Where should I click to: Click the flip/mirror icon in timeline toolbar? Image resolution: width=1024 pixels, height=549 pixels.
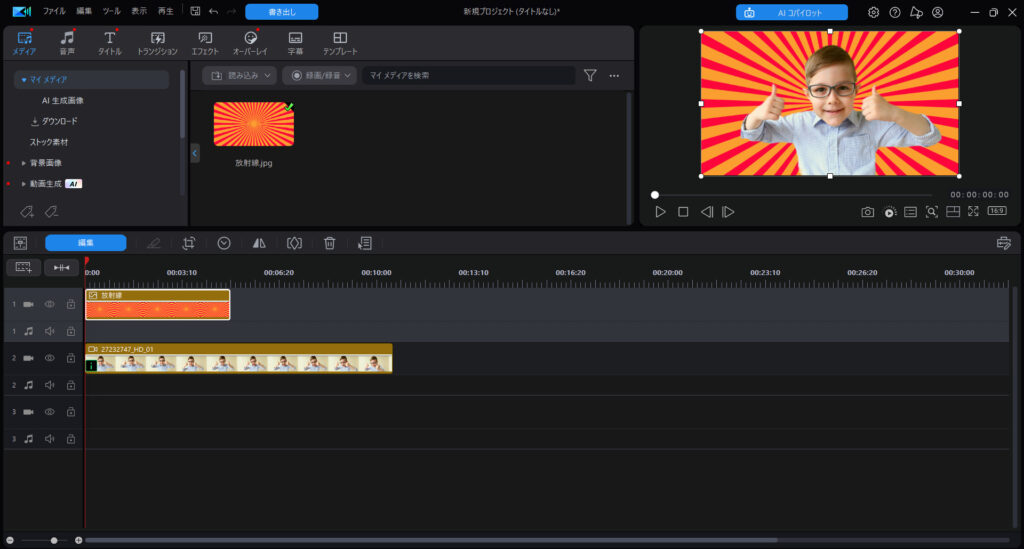[259, 243]
